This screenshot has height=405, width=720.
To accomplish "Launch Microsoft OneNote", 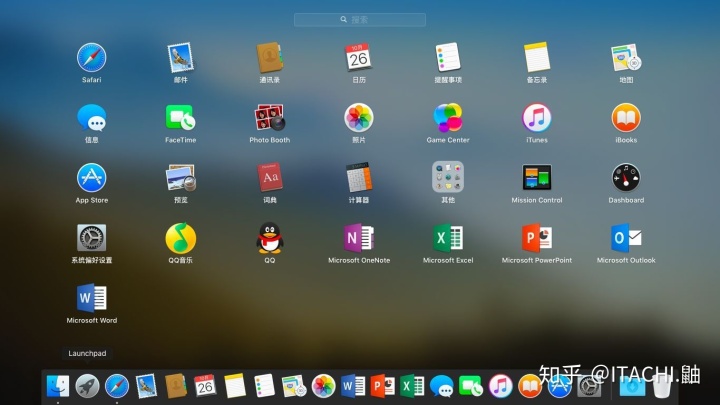I will (359, 238).
